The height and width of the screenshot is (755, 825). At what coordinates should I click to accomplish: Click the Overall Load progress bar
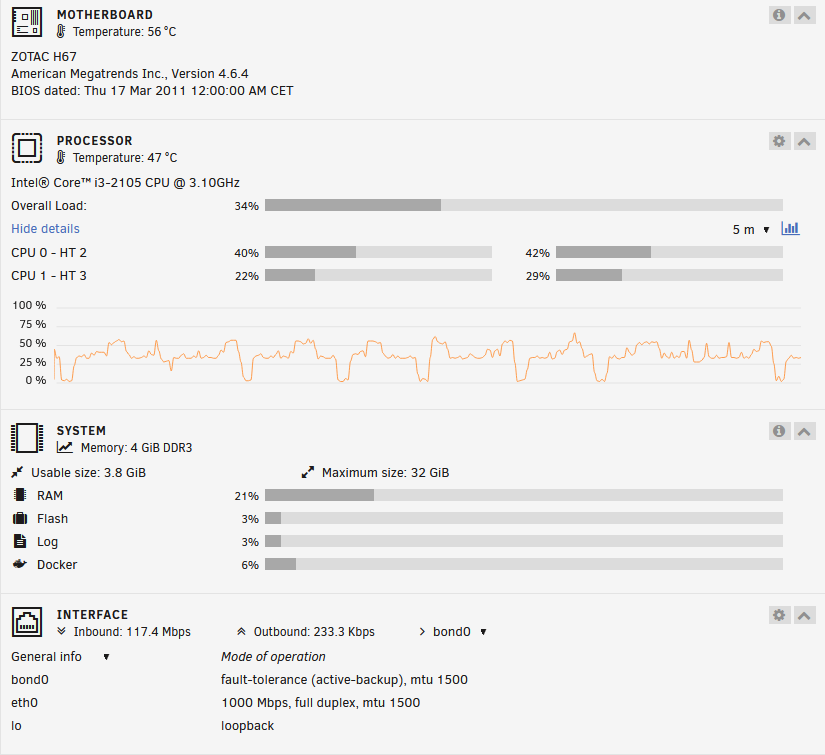coord(523,206)
